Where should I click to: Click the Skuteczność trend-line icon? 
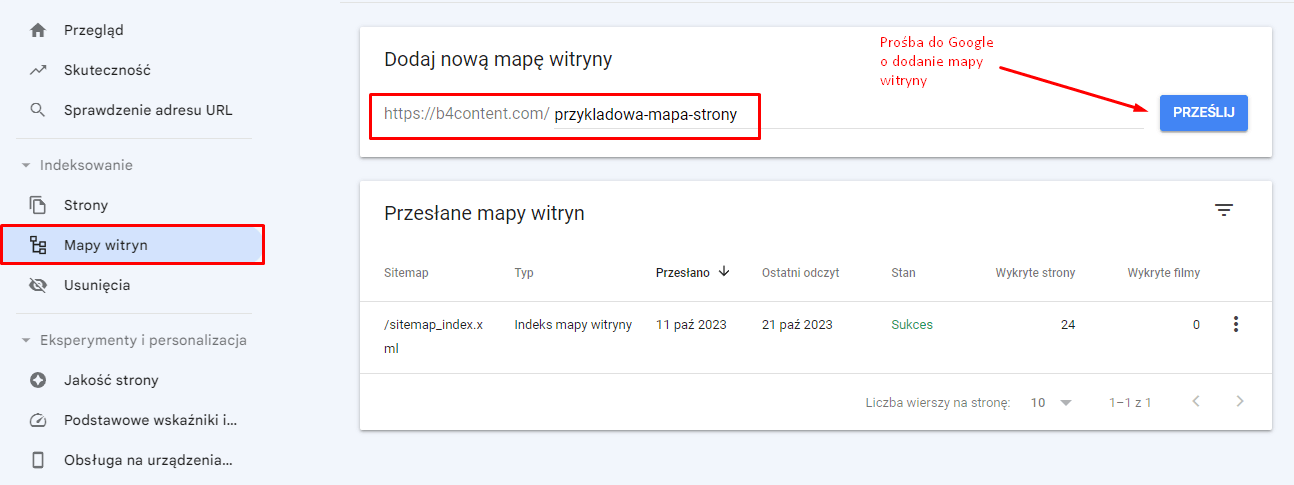tap(38, 70)
